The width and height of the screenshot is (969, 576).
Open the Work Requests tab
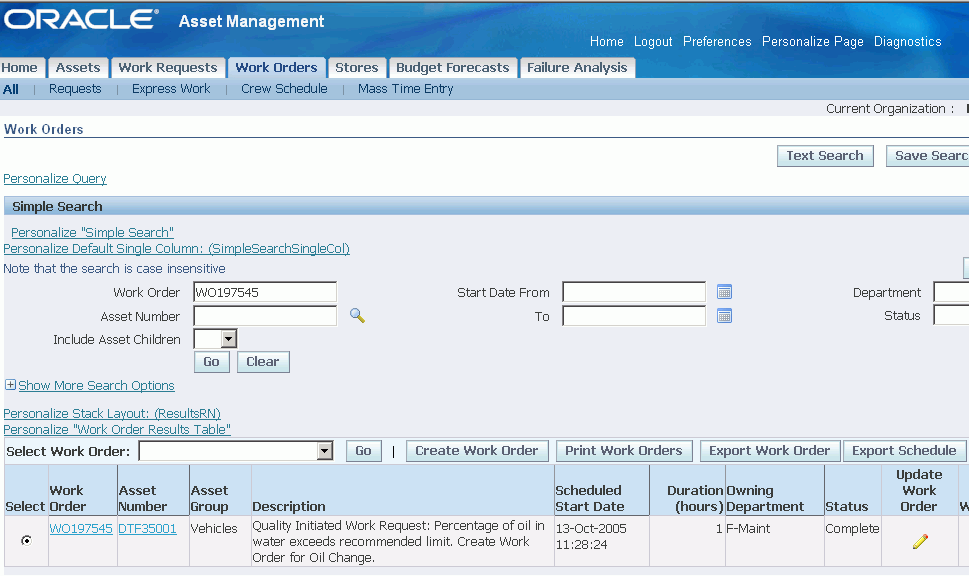pyautogui.click(x=168, y=67)
